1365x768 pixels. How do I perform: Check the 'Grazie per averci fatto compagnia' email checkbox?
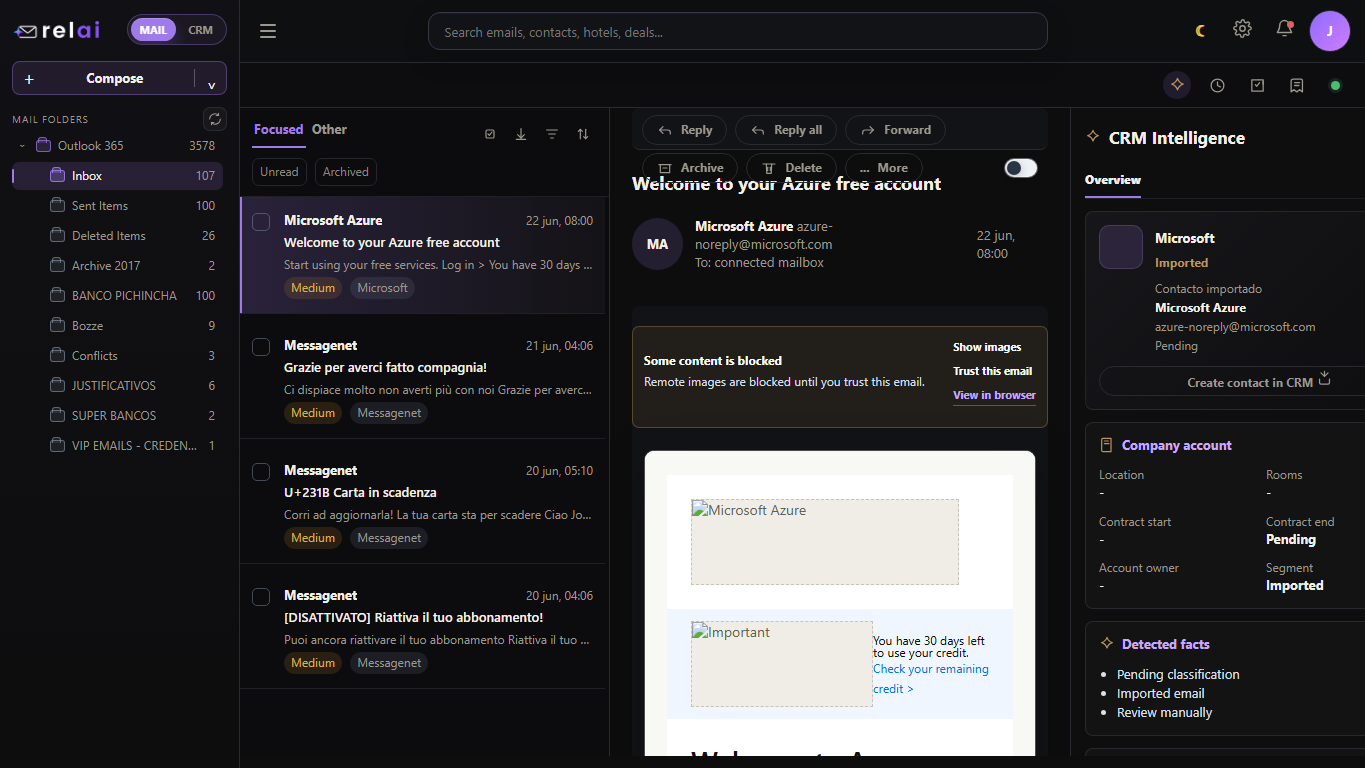261,347
